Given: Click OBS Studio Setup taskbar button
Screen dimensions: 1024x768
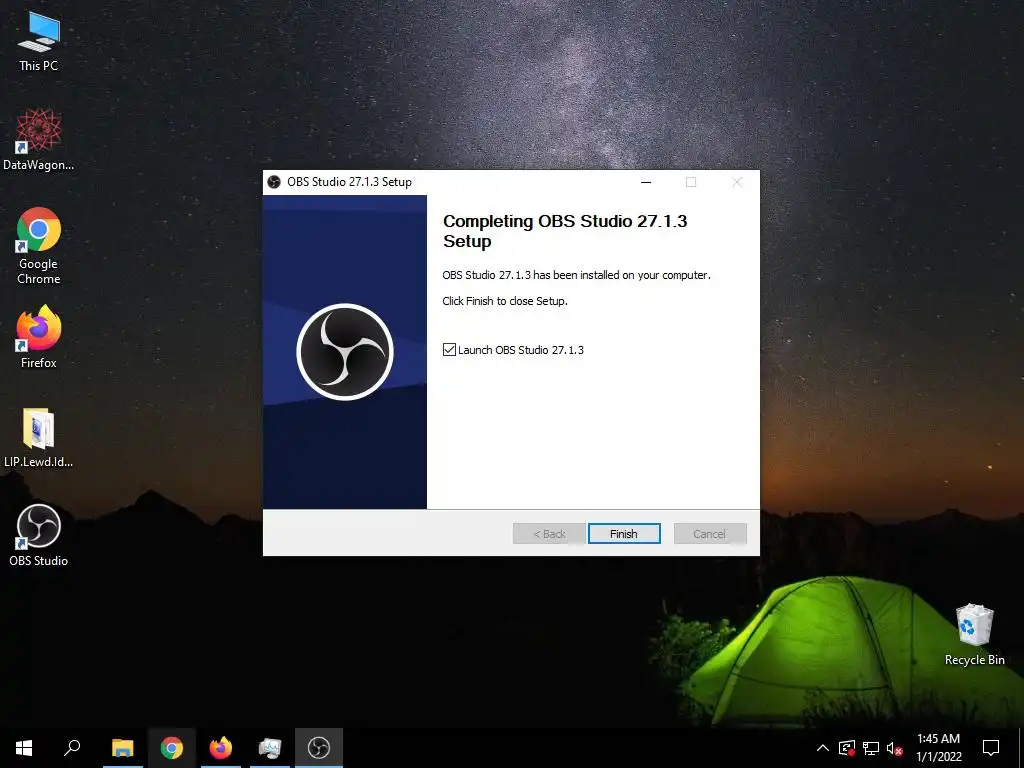Looking at the screenshot, I should click(x=319, y=748).
